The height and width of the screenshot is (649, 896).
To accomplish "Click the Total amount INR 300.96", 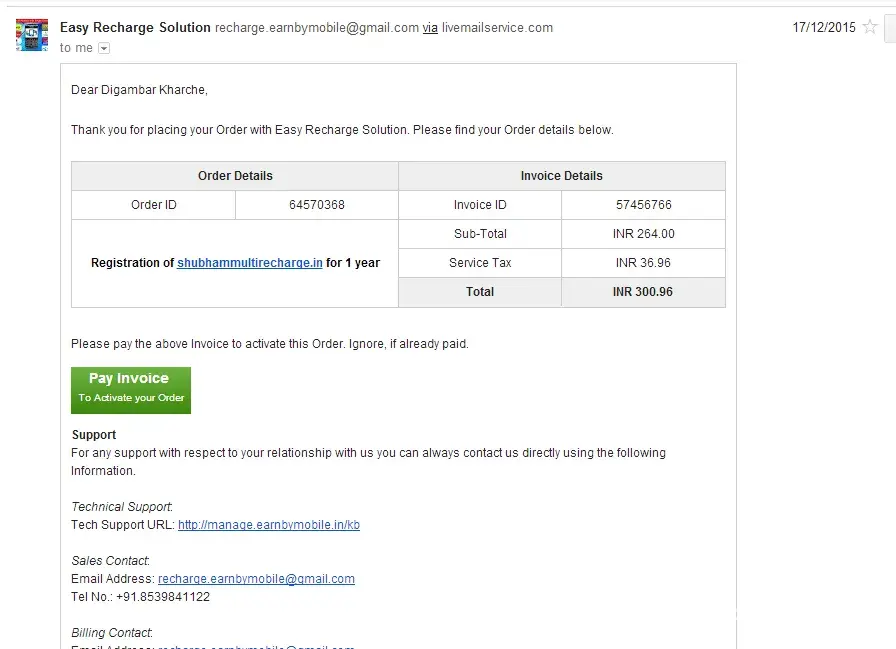I will coord(643,292).
